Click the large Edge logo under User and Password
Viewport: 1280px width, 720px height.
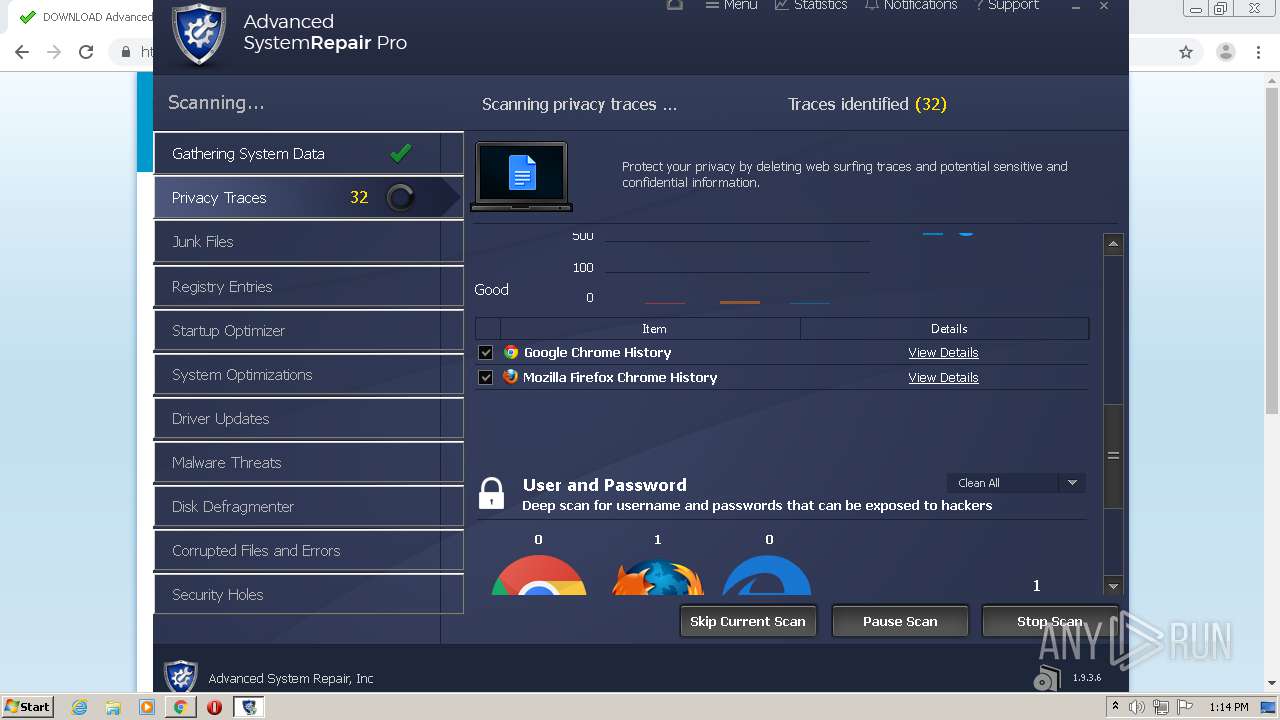[x=767, y=576]
